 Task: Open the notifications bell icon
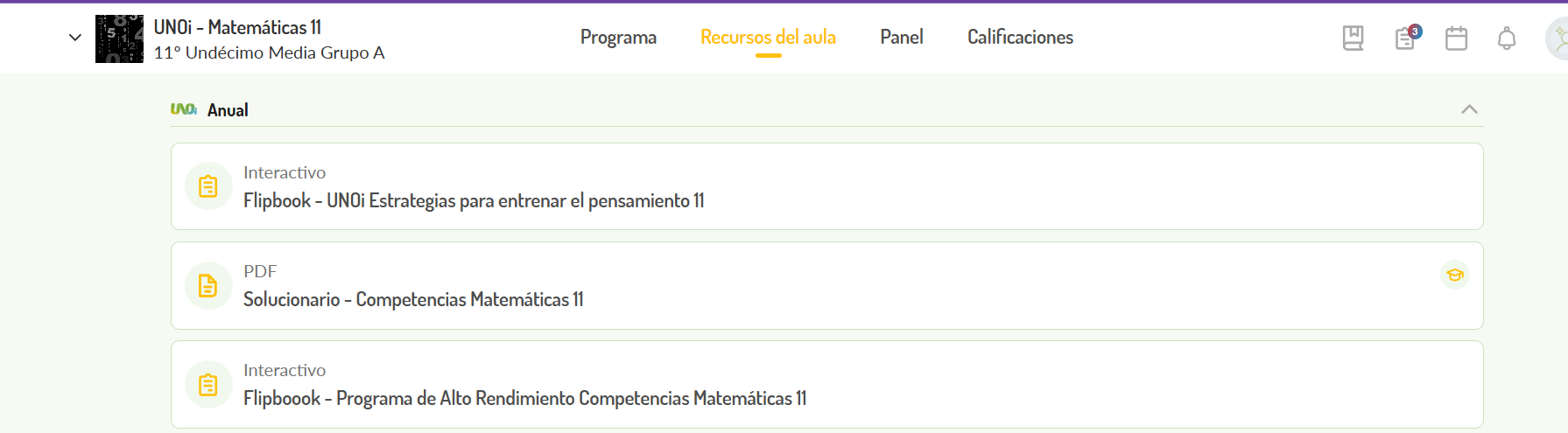coord(1507,38)
